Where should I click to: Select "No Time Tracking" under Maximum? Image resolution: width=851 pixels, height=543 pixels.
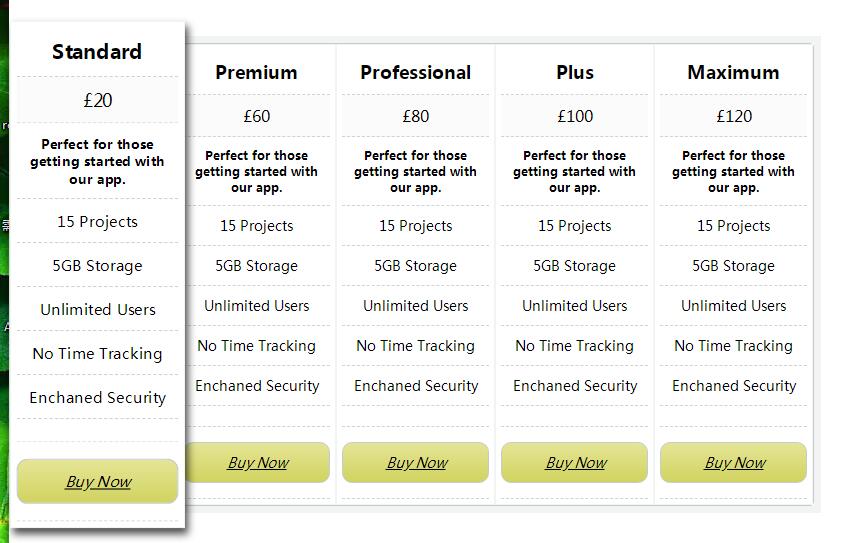tap(733, 346)
